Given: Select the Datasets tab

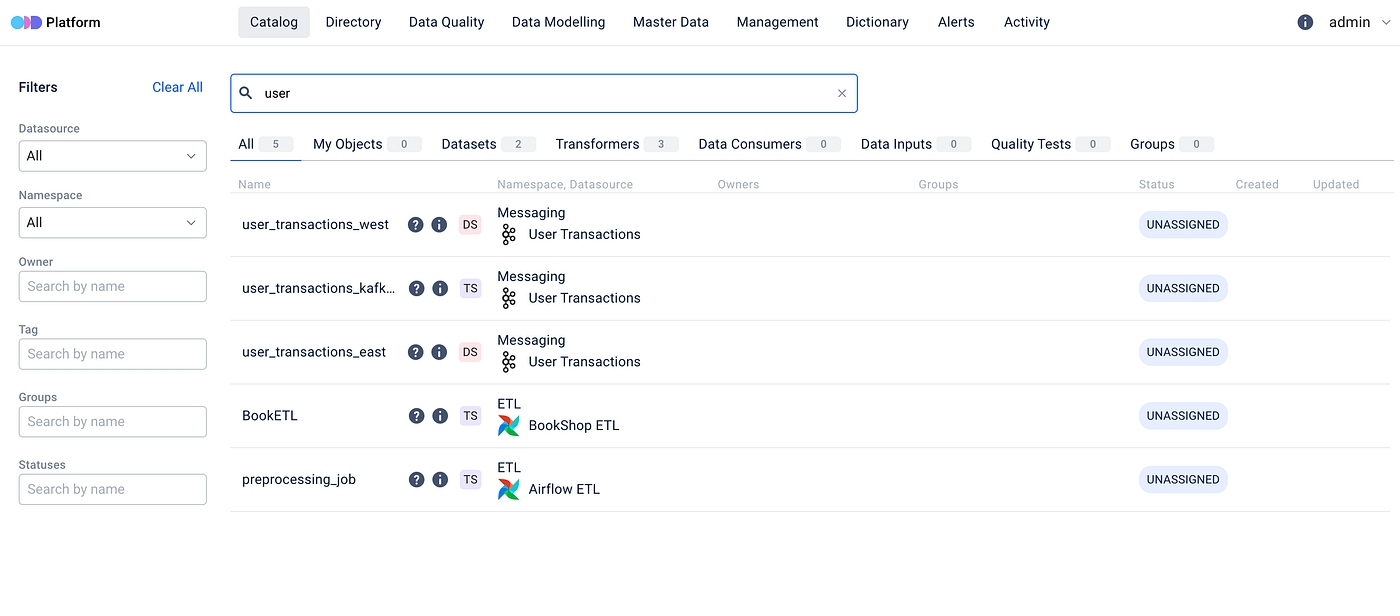Looking at the screenshot, I should (470, 144).
